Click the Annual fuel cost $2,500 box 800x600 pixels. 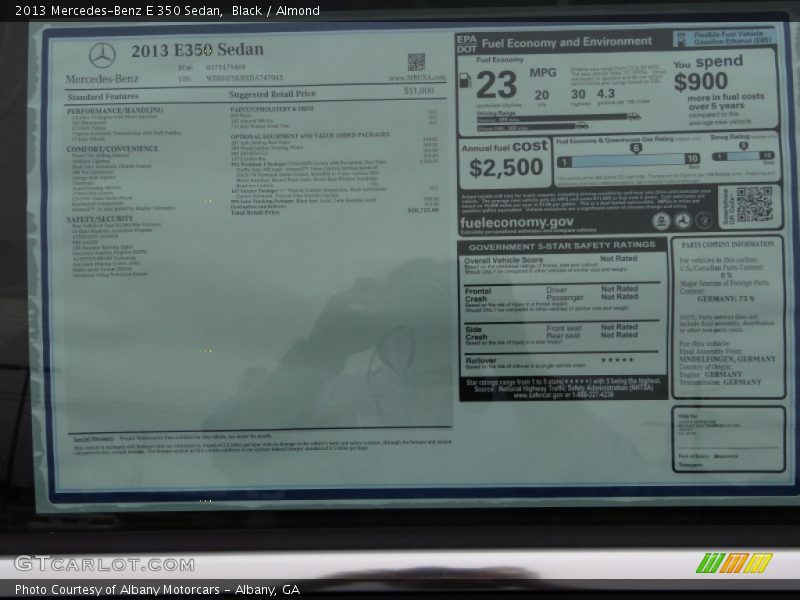(x=505, y=160)
